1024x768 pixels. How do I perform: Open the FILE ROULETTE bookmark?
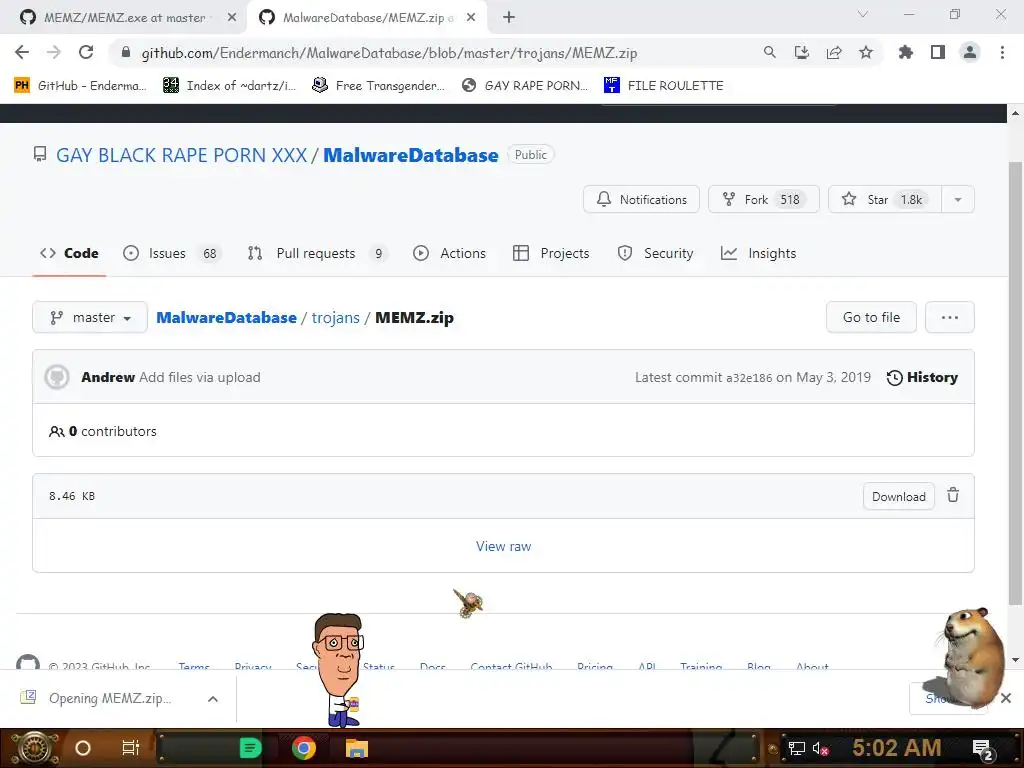pos(664,86)
